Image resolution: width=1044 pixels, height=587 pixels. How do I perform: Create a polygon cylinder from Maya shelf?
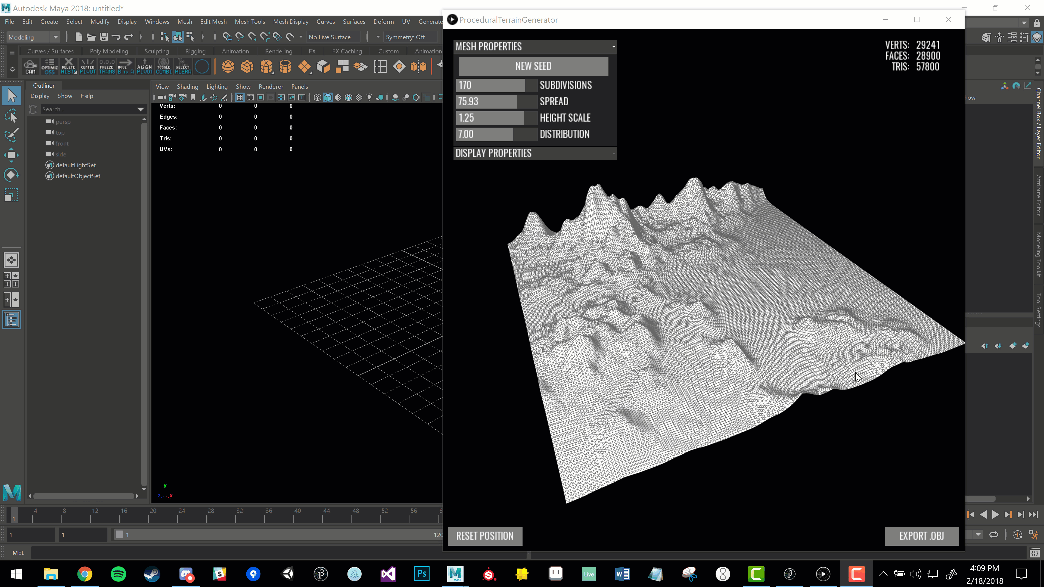pos(266,66)
